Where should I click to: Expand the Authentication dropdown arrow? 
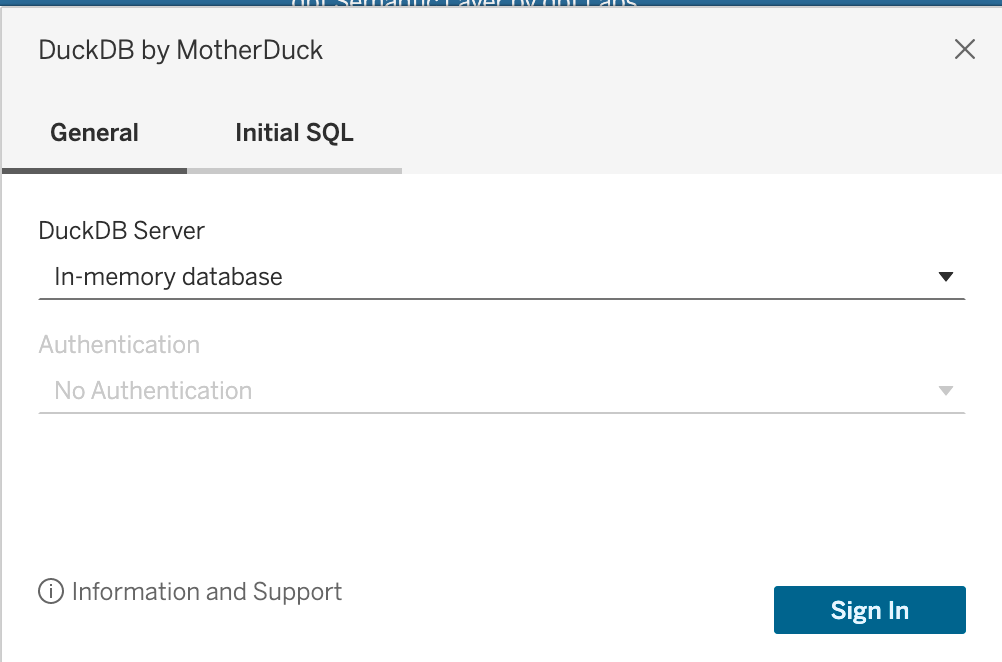point(946,391)
